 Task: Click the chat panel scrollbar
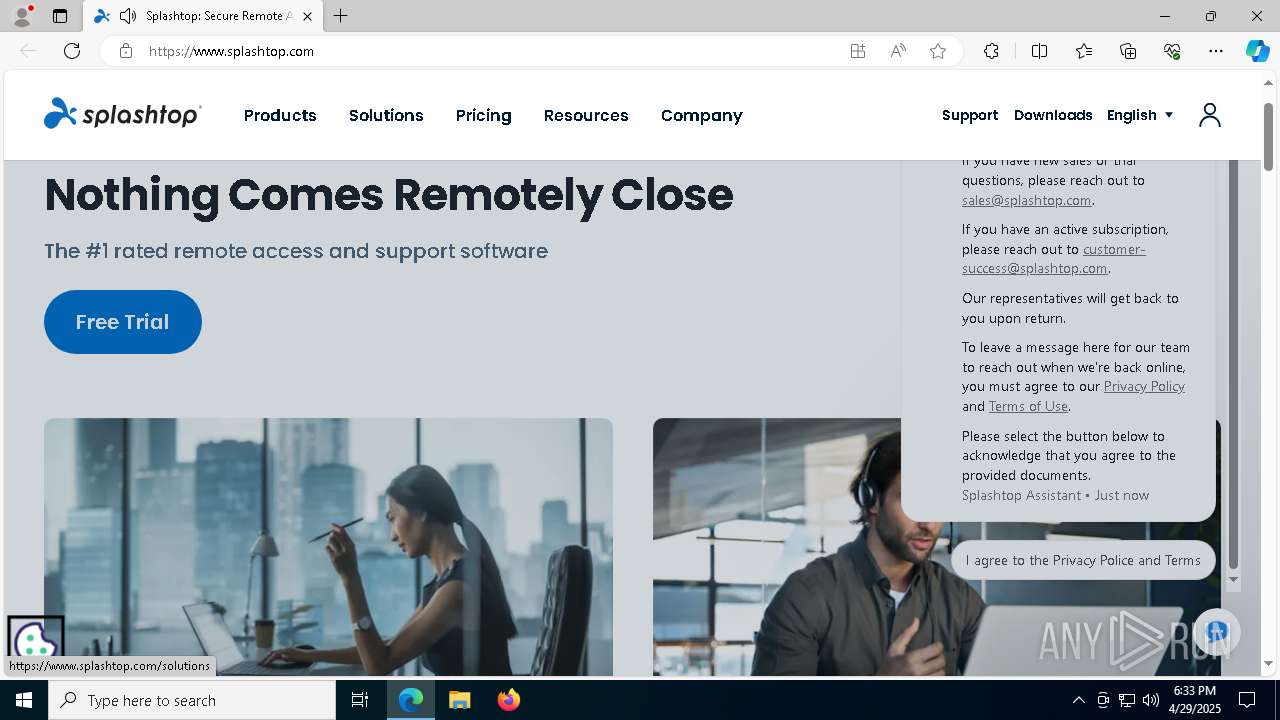coord(1233,365)
